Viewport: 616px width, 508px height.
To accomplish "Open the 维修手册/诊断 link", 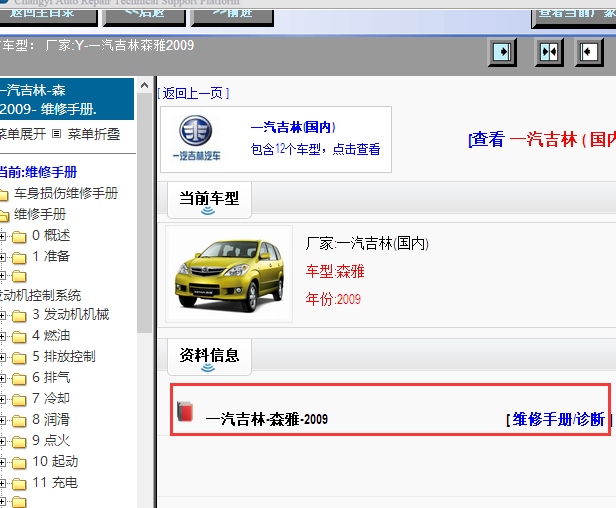I will pyautogui.click(x=559, y=419).
